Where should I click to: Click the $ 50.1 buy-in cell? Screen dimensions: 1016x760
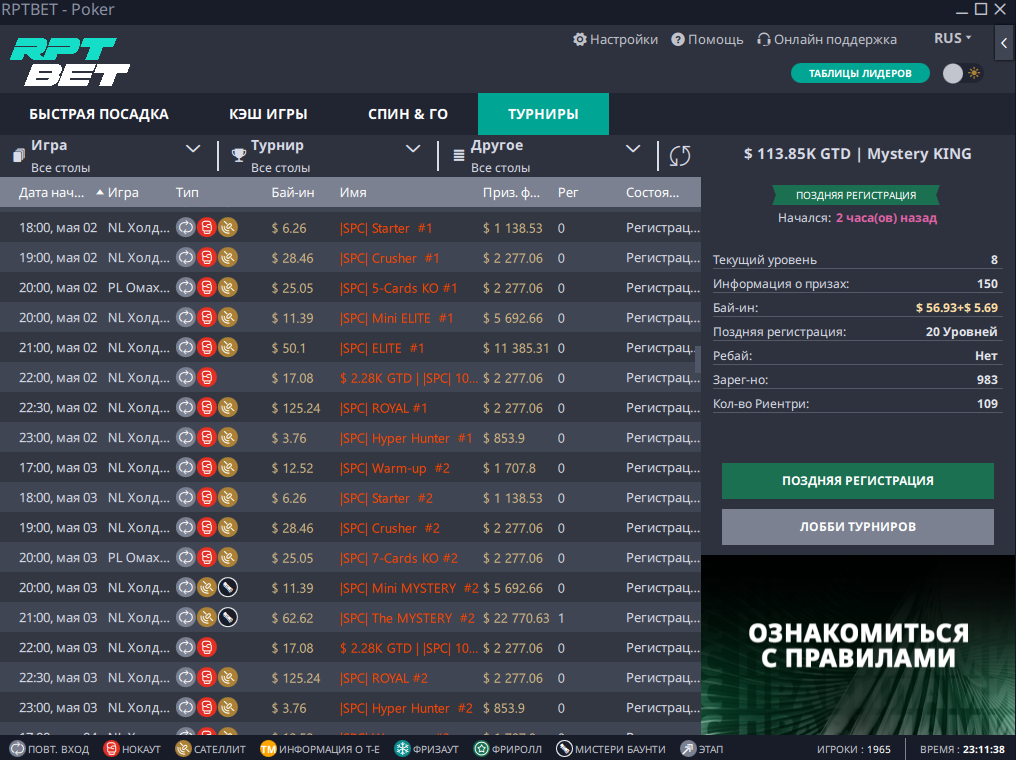pyautogui.click(x=289, y=348)
